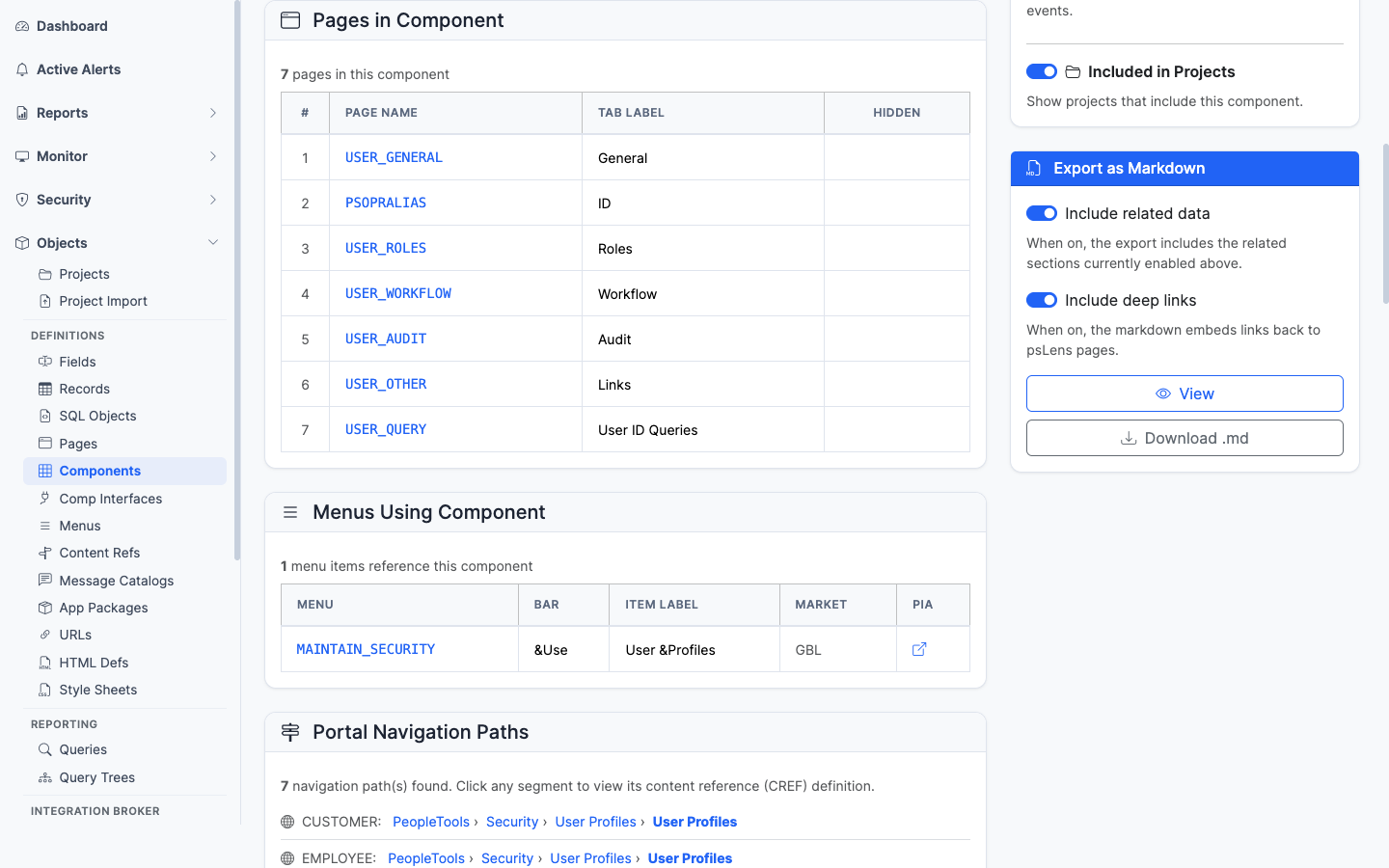Click the Project Import file icon
Image resolution: width=1389 pixels, height=868 pixels.
pyautogui.click(x=45, y=301)
